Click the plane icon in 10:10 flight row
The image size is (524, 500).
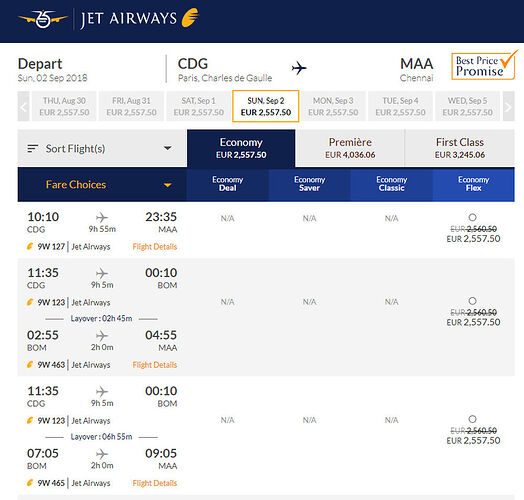point(102,217)
